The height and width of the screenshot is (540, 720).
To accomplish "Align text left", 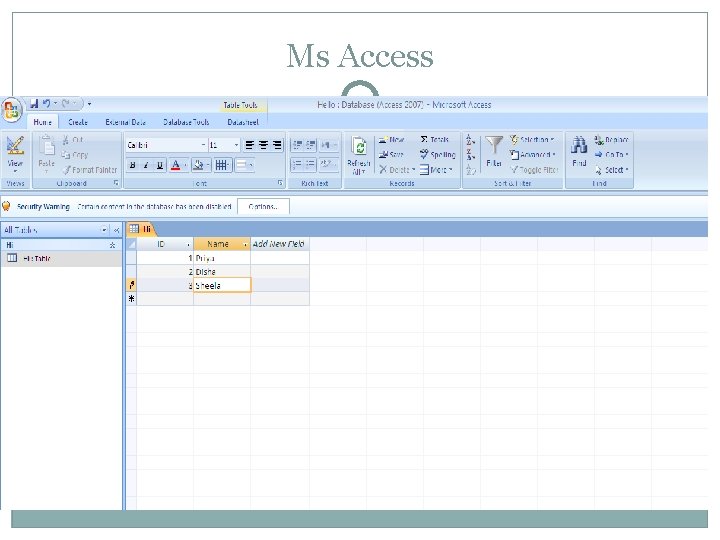I will [x=249, y=145].
